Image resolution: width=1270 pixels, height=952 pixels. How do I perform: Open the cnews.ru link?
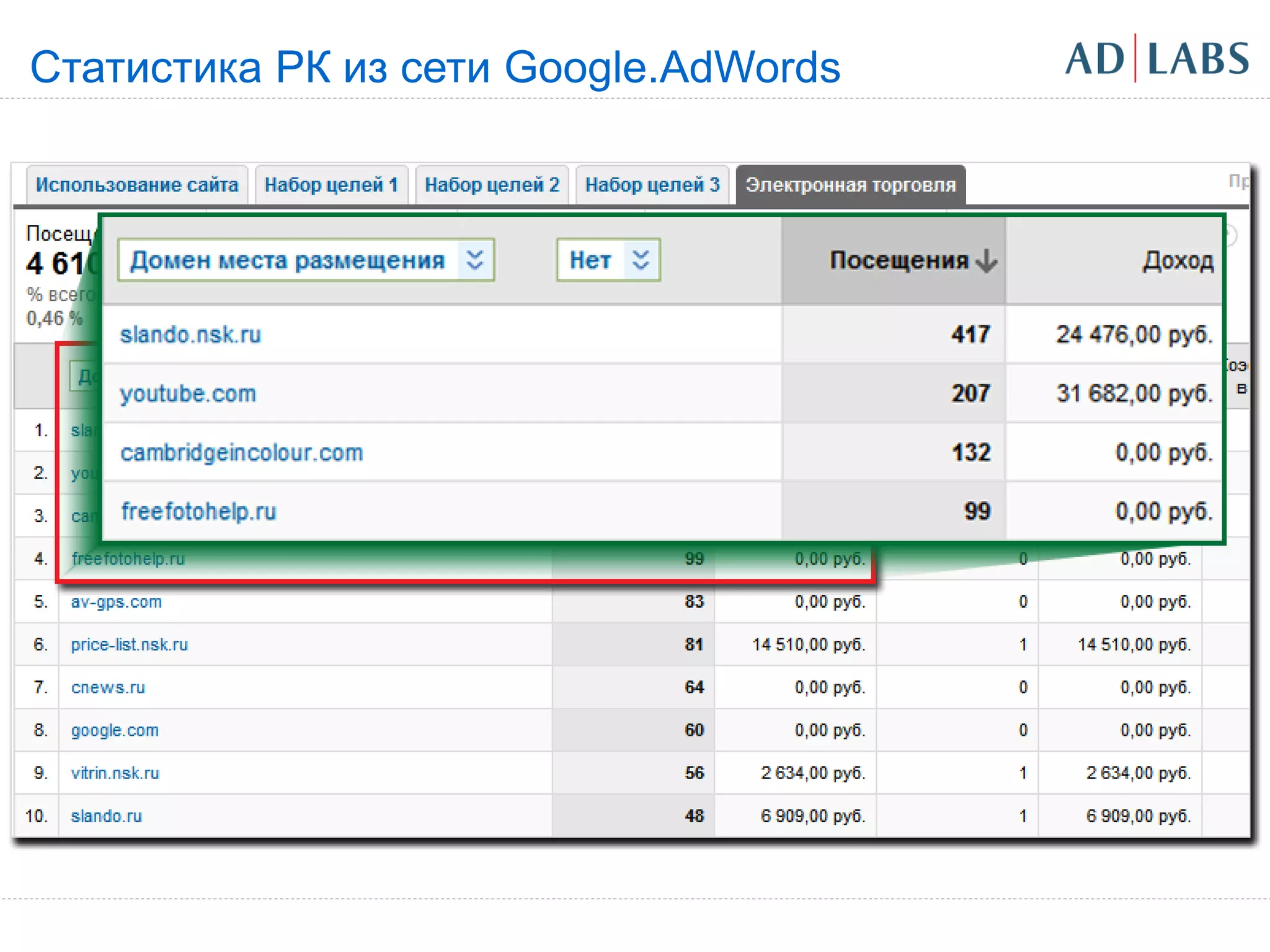pos(108,687)
